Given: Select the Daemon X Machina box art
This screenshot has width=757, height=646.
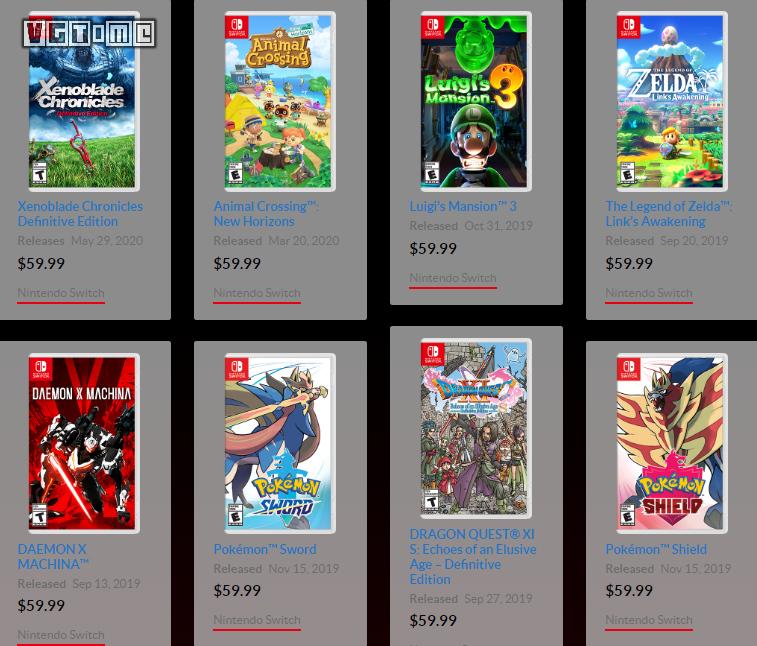Looking at the screenshot, I should (x=84, y=443).
